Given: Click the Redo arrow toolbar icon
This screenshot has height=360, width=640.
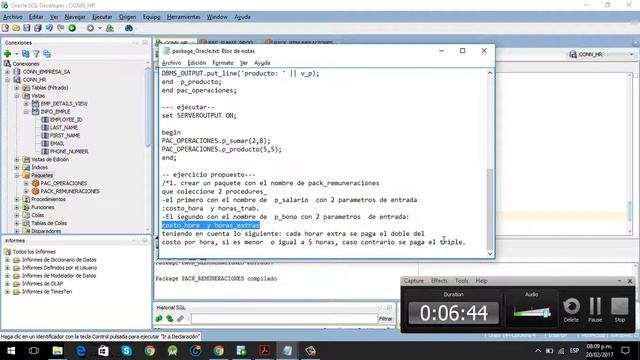Looking at the screenshot, I should (60, 28).
